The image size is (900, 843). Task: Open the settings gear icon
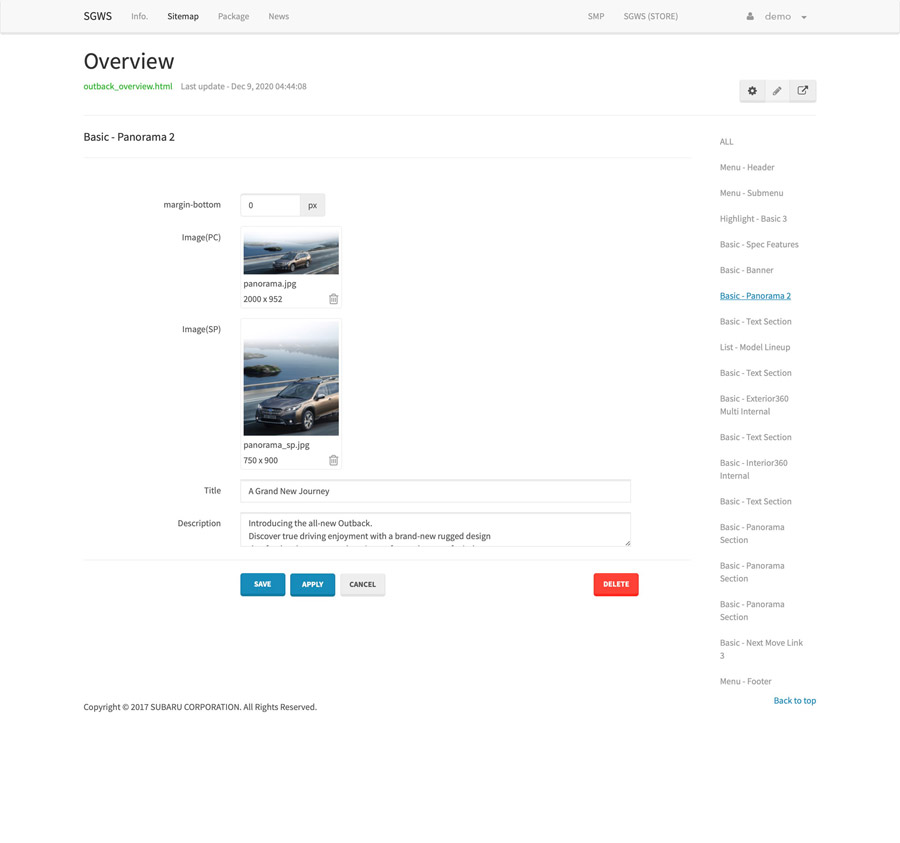click(752, 91)
